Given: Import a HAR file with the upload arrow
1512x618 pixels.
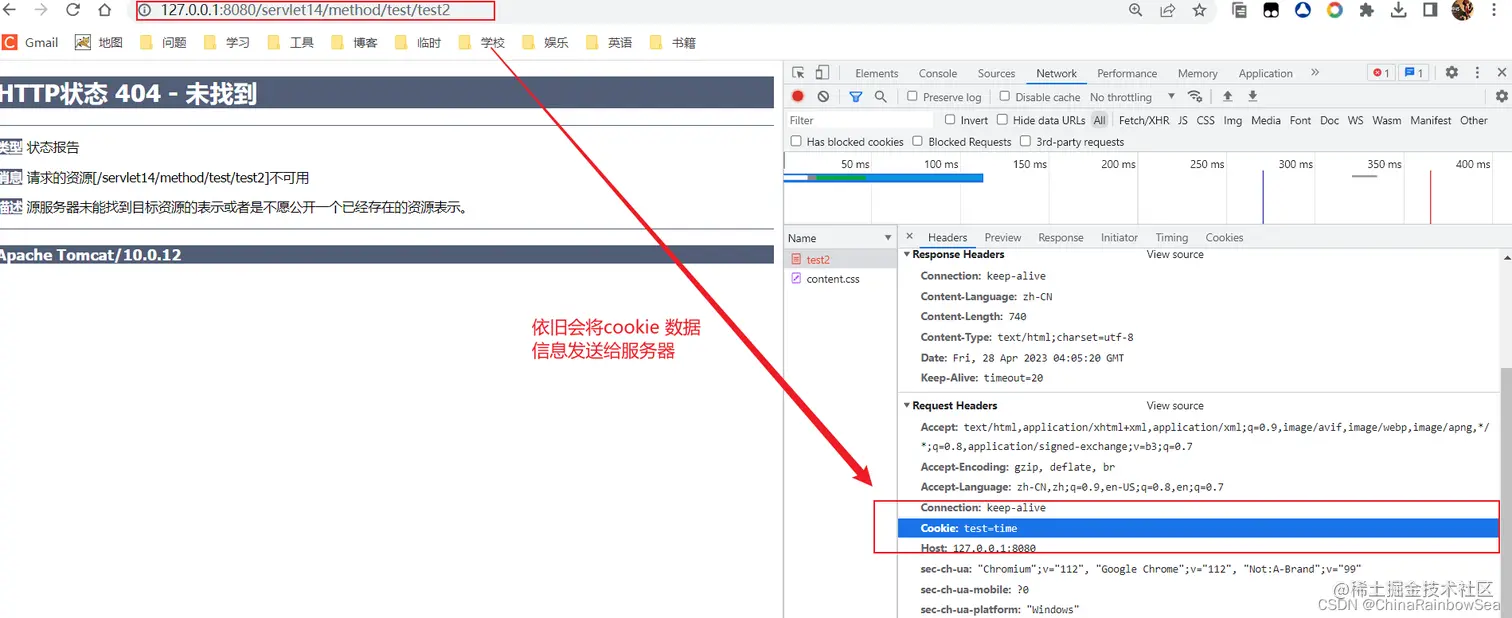Looking at the screenshot, I should pyautogui.click(x=1227, y=96).
